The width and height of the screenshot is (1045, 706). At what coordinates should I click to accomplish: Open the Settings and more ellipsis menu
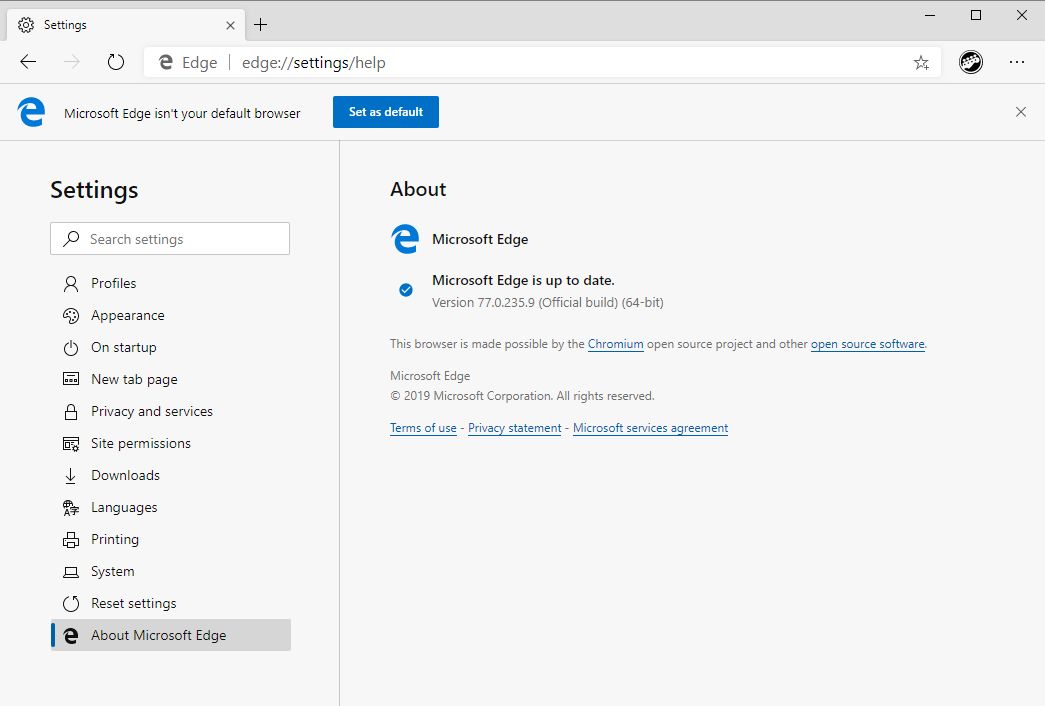click(1017, 62)
